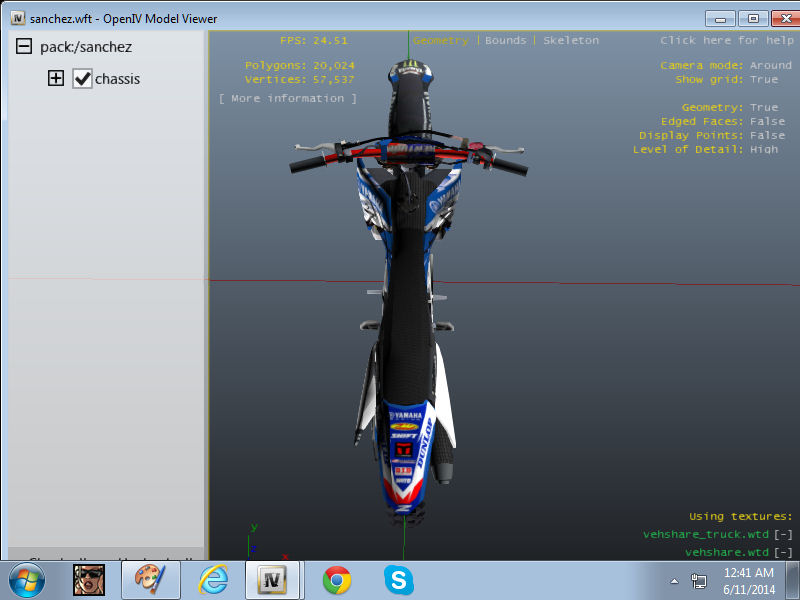Click the network tray icon
800x600 pixels.
[x=699, y=581]
